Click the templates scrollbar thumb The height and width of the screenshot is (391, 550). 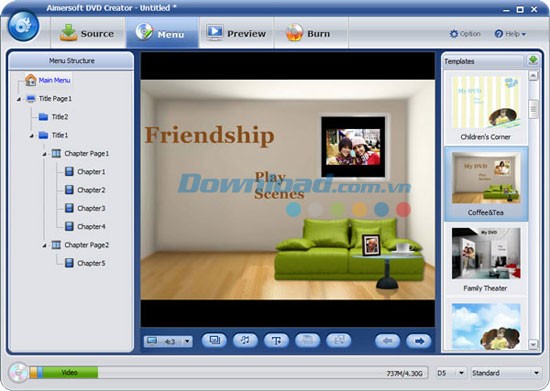click(533, 110)
